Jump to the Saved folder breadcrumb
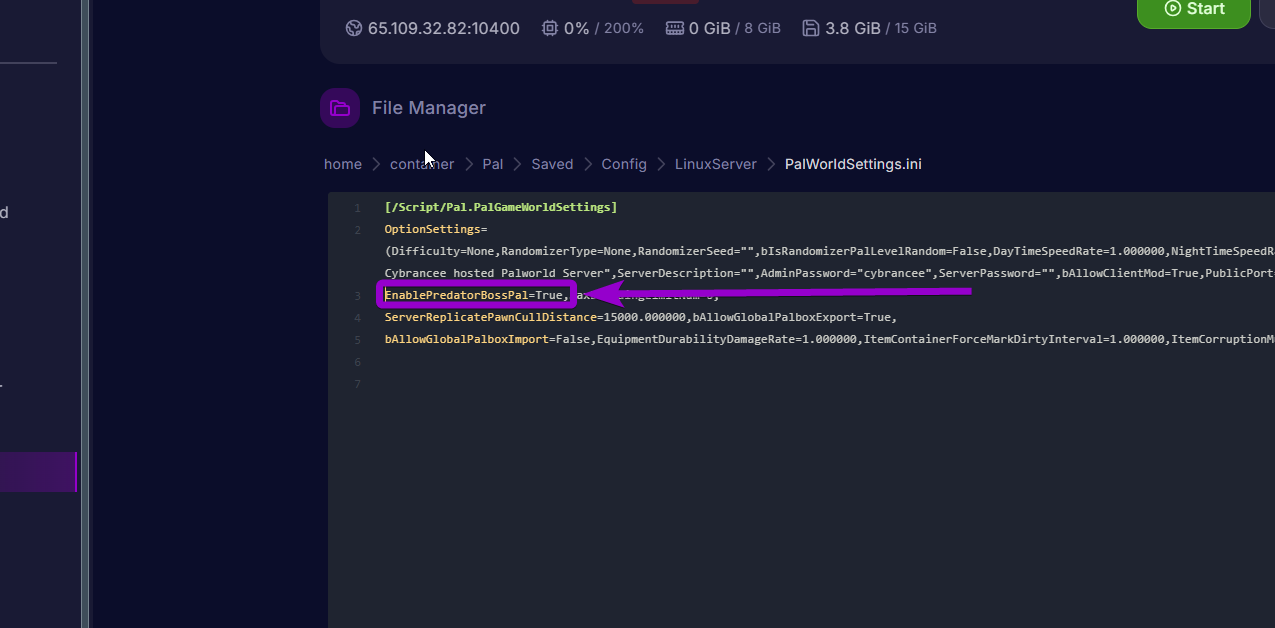 552,164
